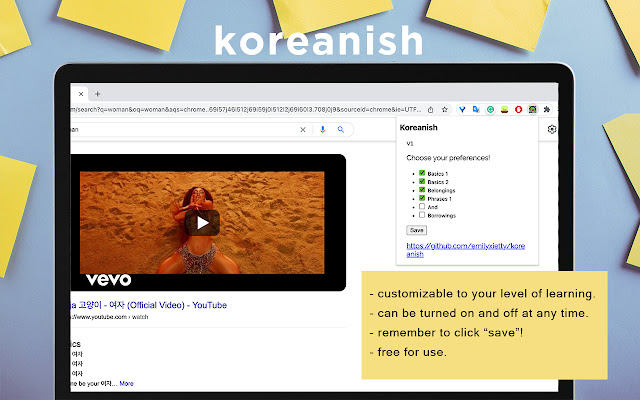The width and height of the screenshot is (640, 400).
Task: Click into the Google search input field
Action: click(184, 130)
